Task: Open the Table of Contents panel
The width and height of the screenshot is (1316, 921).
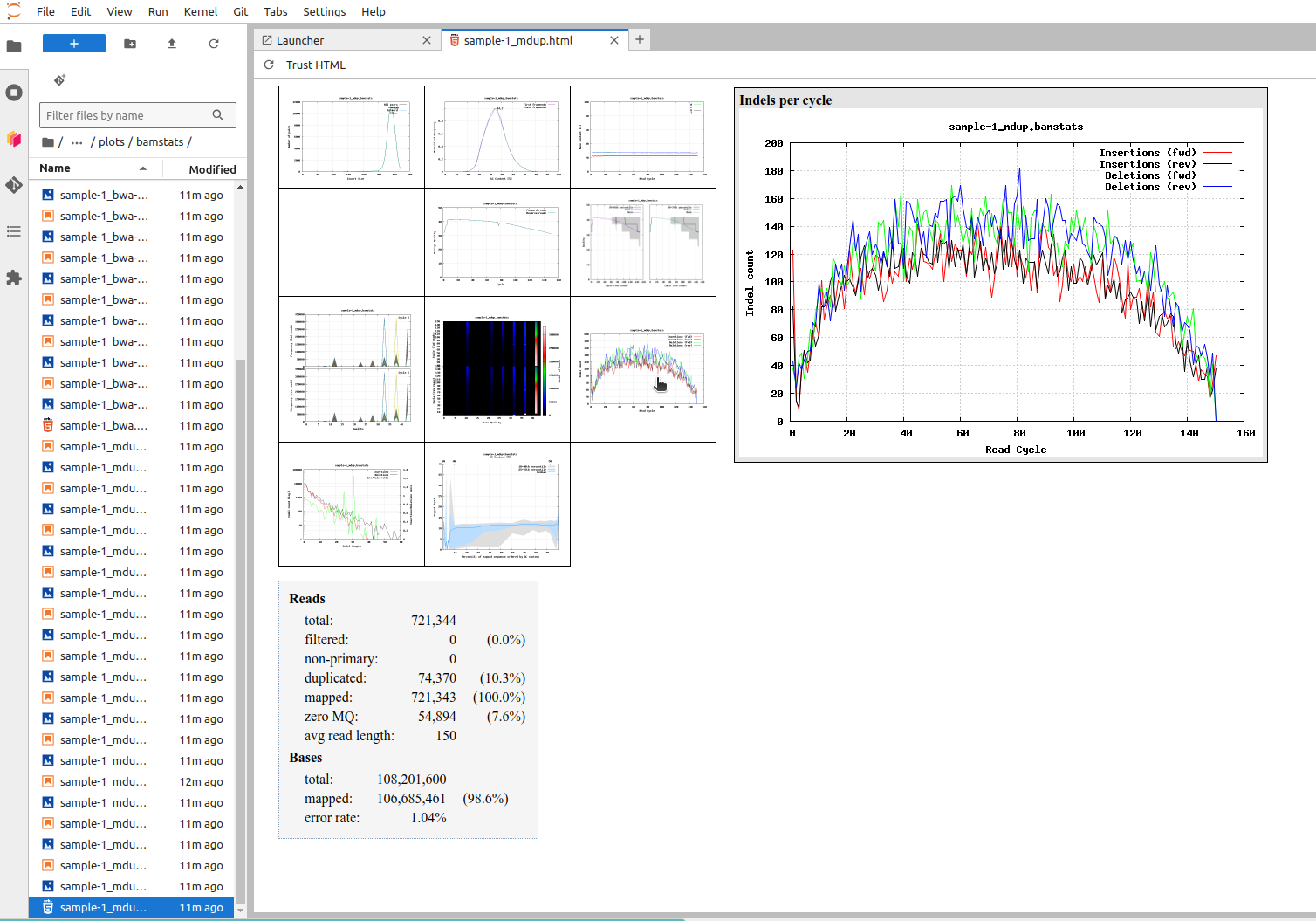Action: [14, 231]
